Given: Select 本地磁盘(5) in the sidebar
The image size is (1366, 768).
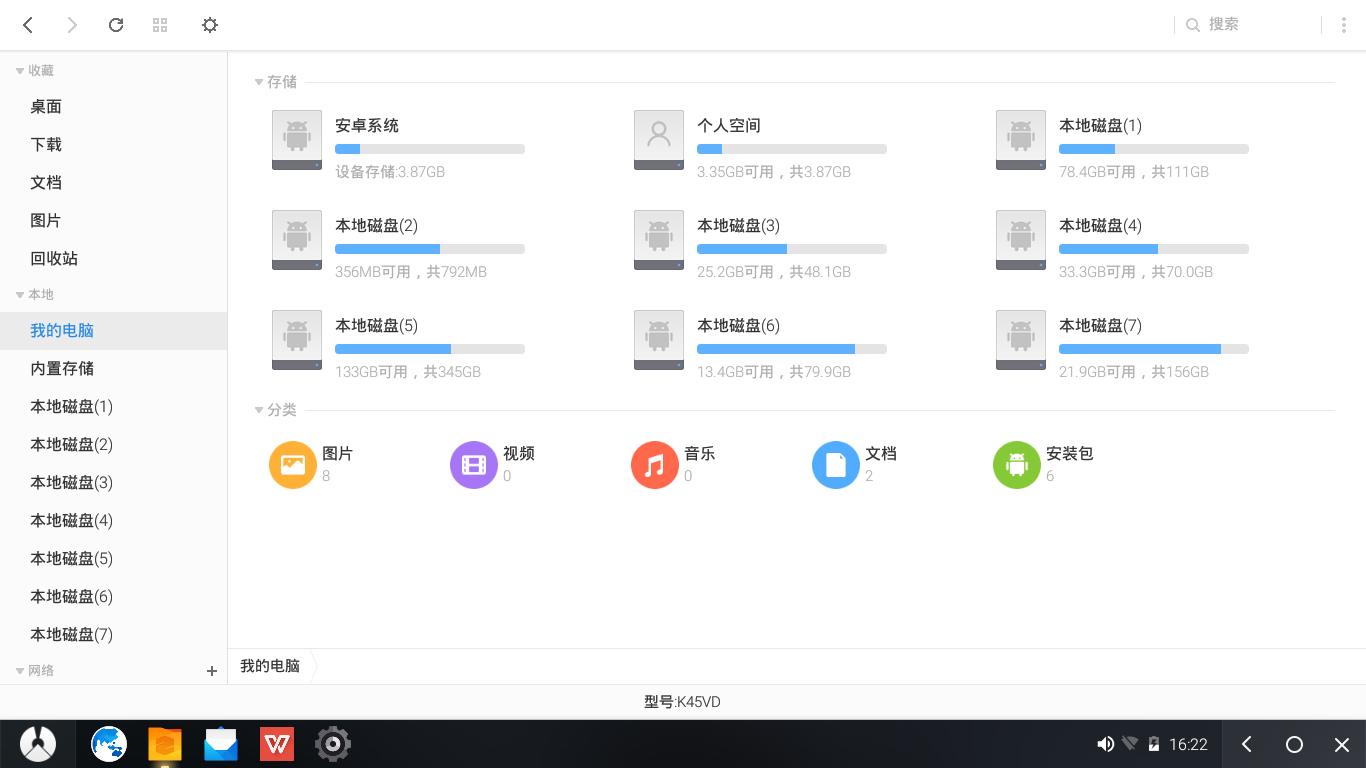Looking at the screenshot, I should click(x=113, y=559).
